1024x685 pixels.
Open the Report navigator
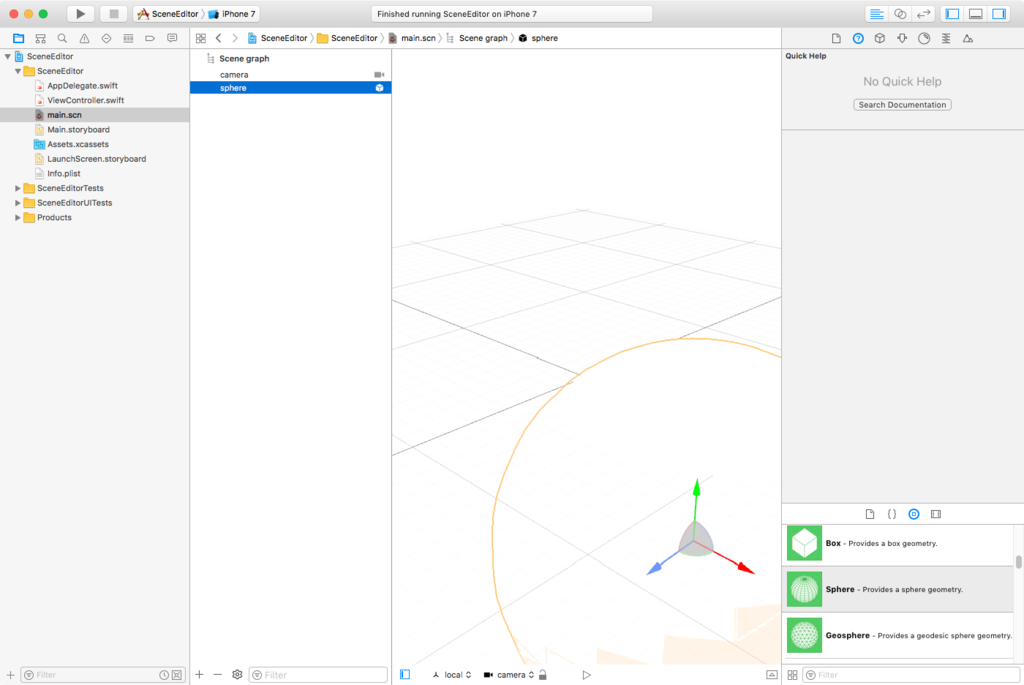pyautogui.click(x=172, y=39)
